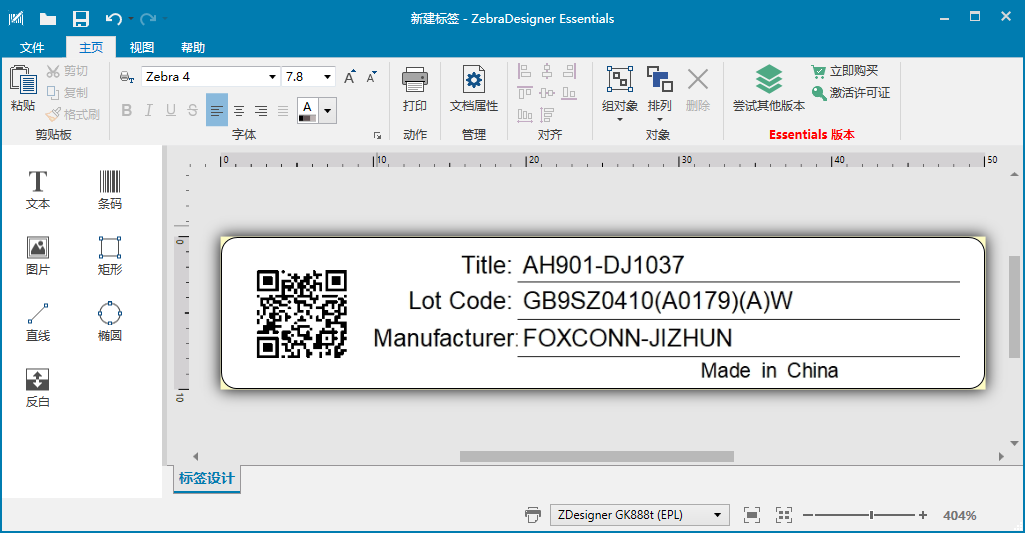Open the File (文件) tab
The width and height of the screenshot is (1025, 533).
pos(32,47)
